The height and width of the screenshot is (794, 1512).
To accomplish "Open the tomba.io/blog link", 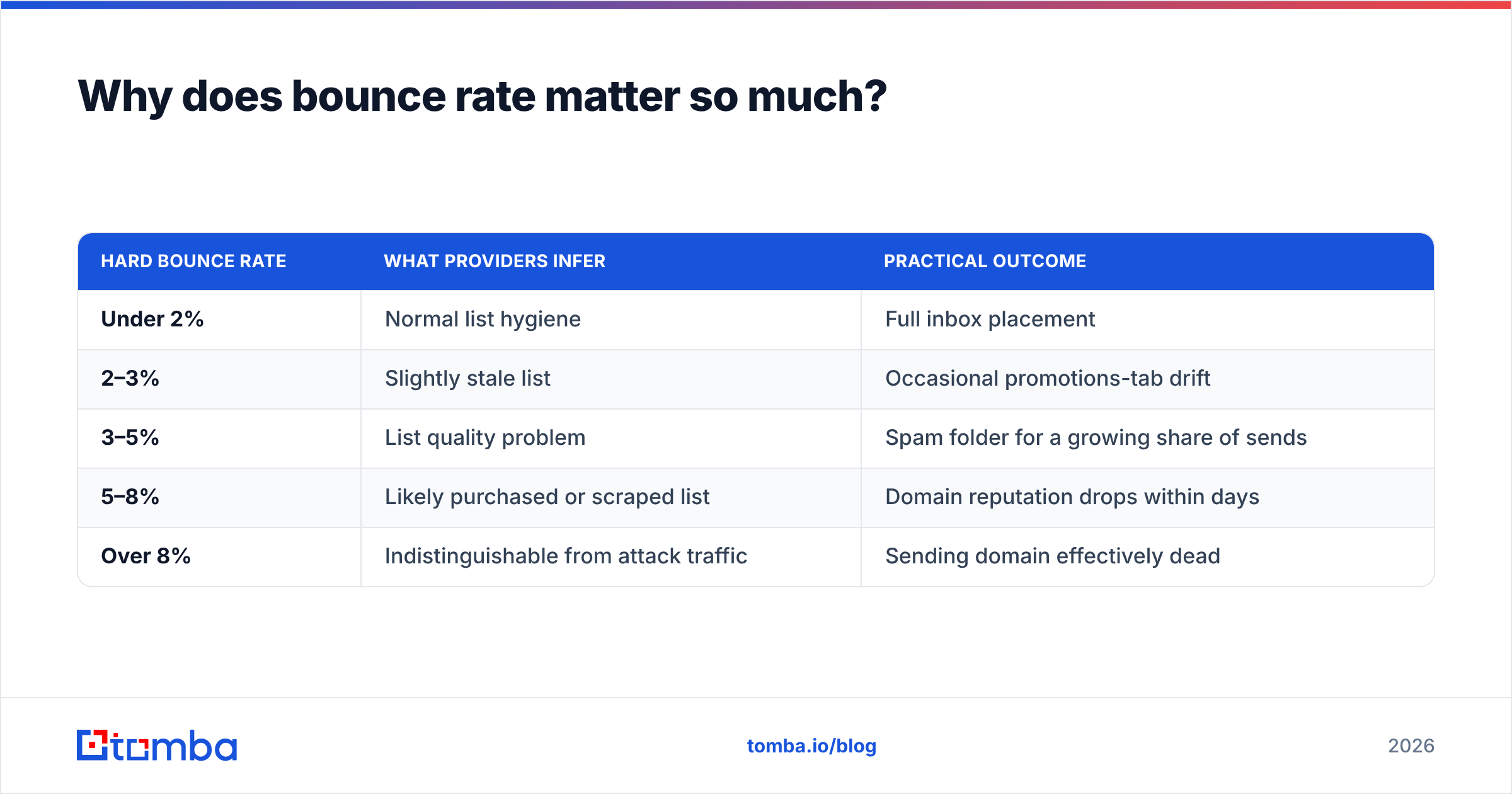I will point(811,746).
